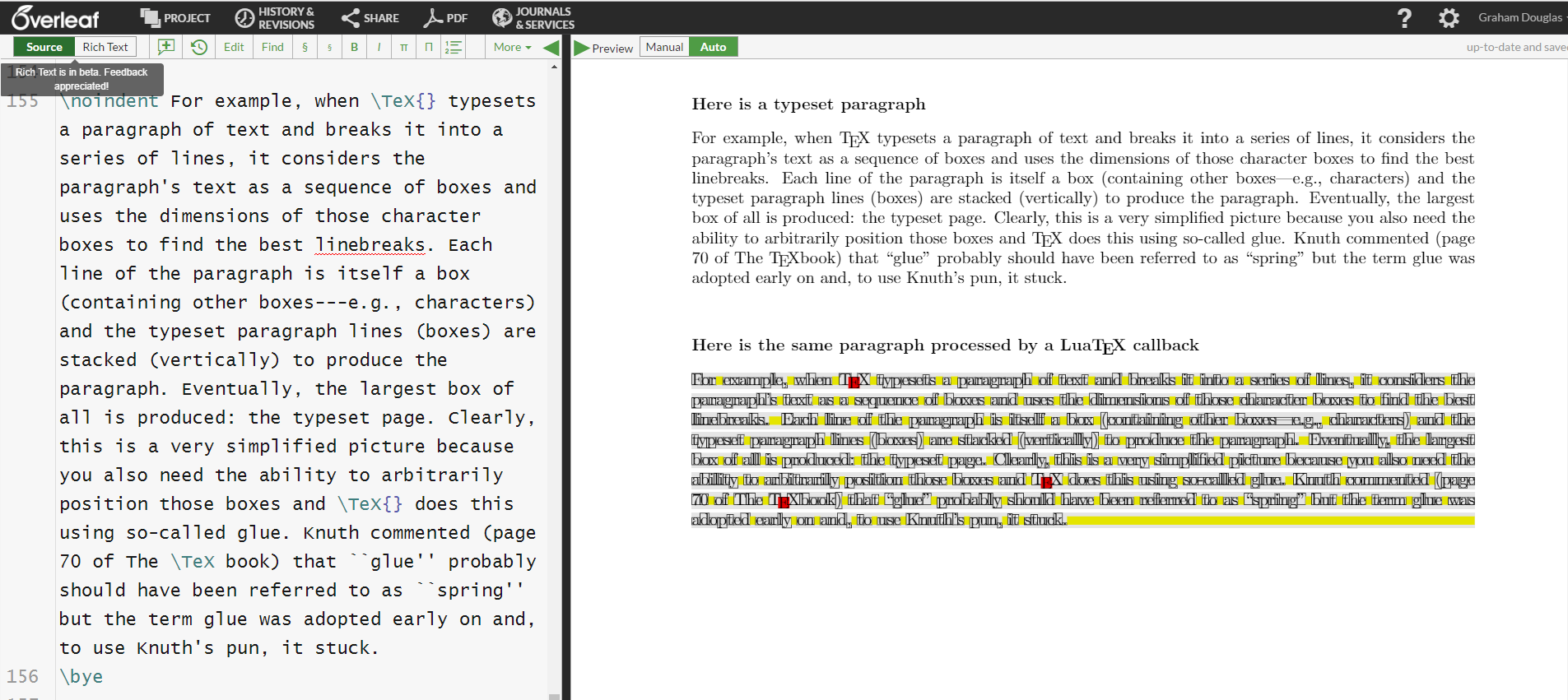Apply italic formatting with I button
Image resolution: width=1568 pixels, height=700 pixels.
(379, 47)
